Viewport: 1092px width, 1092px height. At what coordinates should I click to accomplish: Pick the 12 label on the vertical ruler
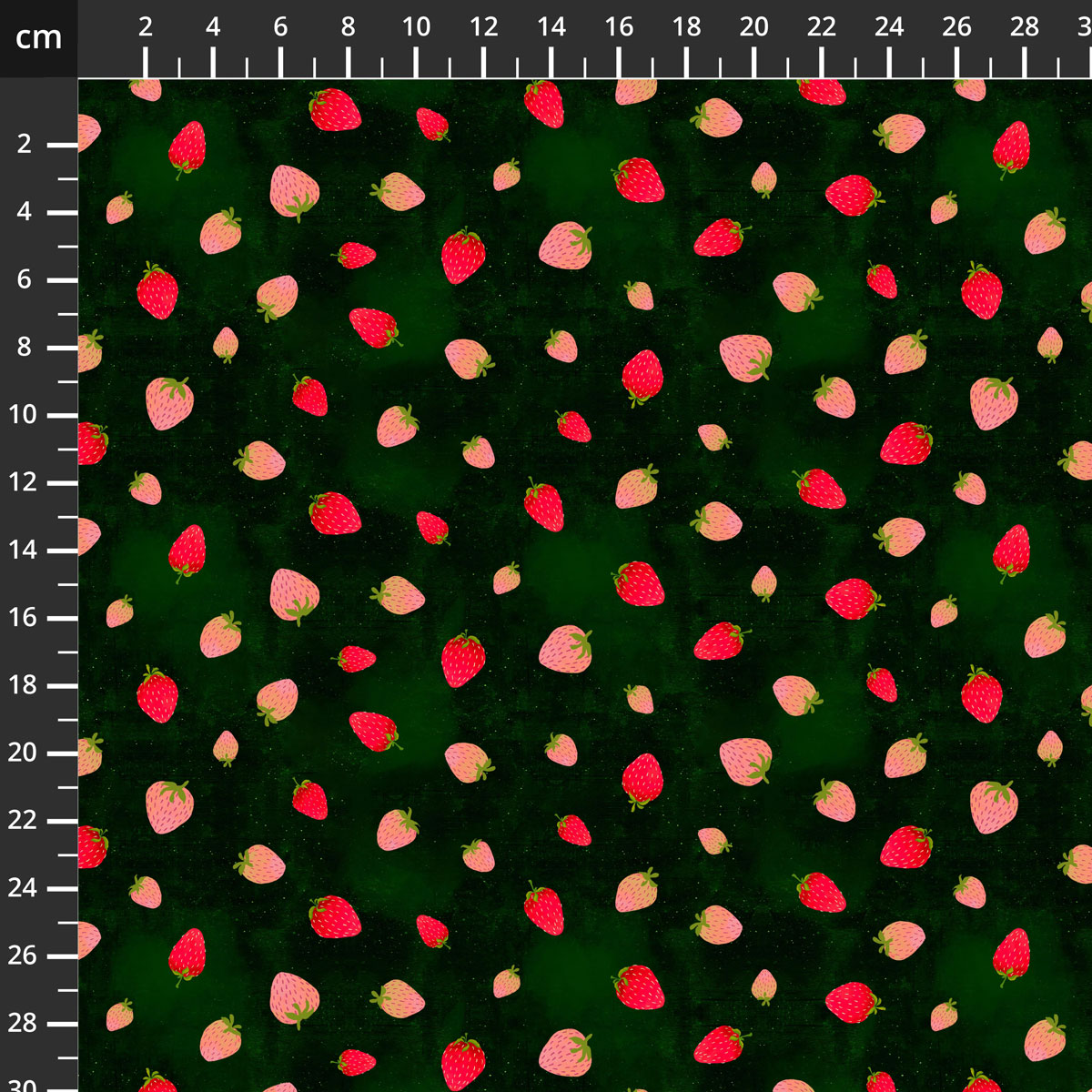click(x=24, y=482)
